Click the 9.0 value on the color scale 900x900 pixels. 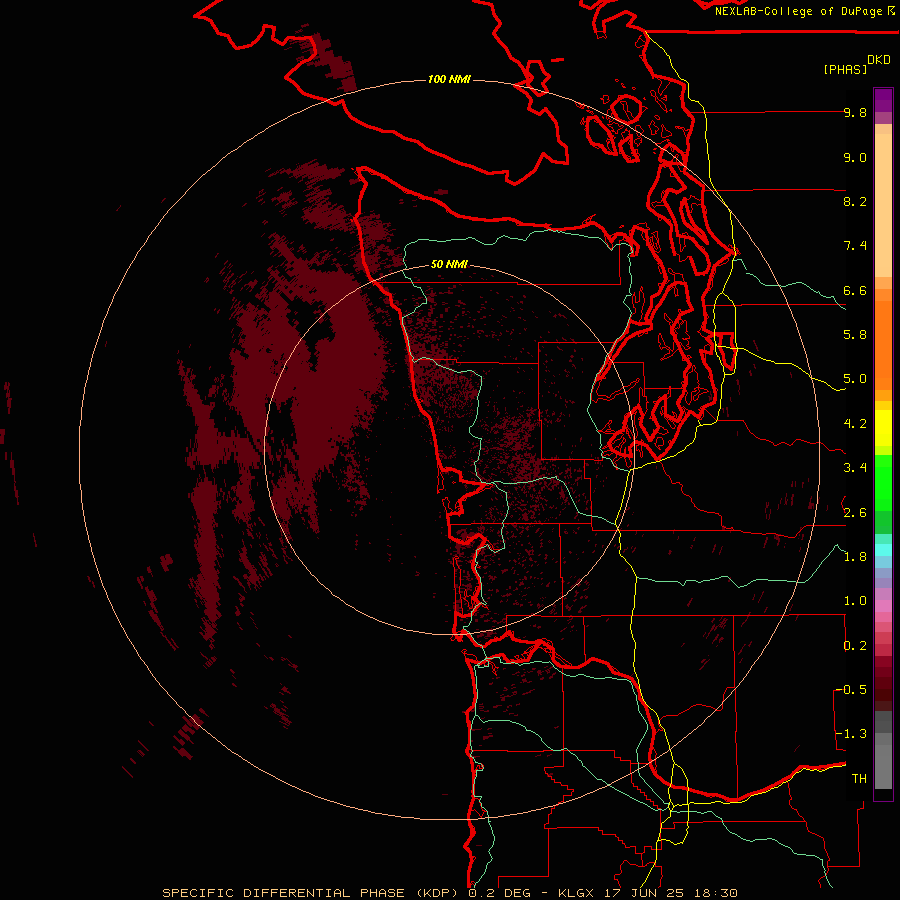[855, 157]
